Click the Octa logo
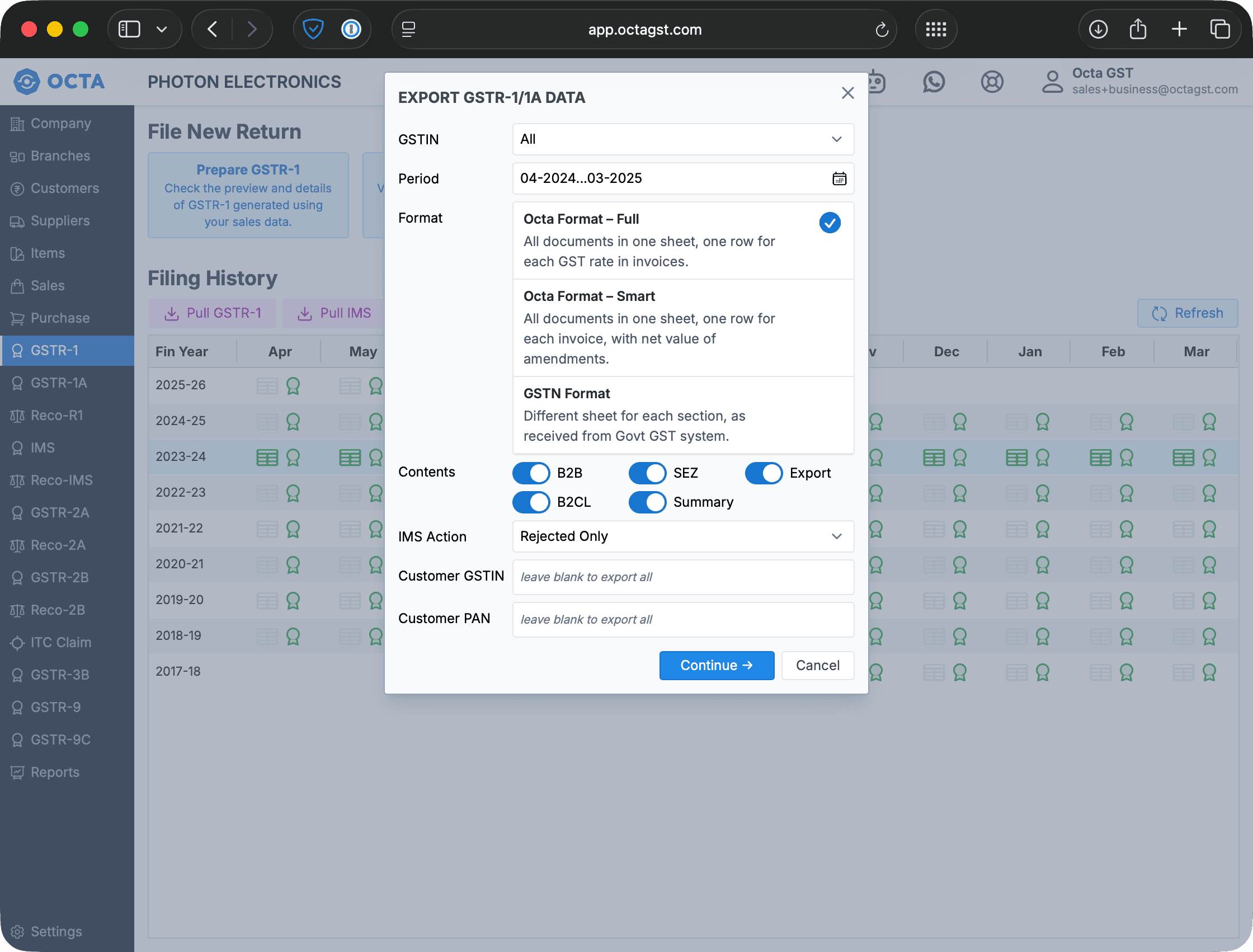The height and width of the screenshot is (952, 1253). tap(59, 82)
